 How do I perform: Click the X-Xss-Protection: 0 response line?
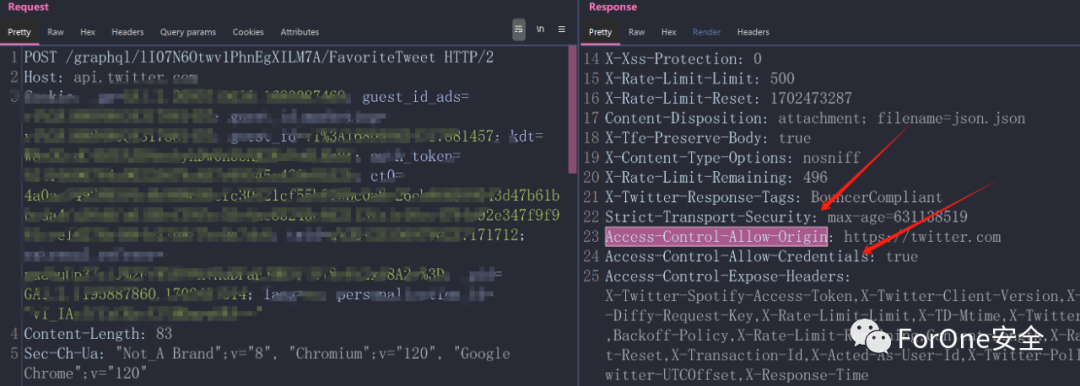click(x=683, y=59)
